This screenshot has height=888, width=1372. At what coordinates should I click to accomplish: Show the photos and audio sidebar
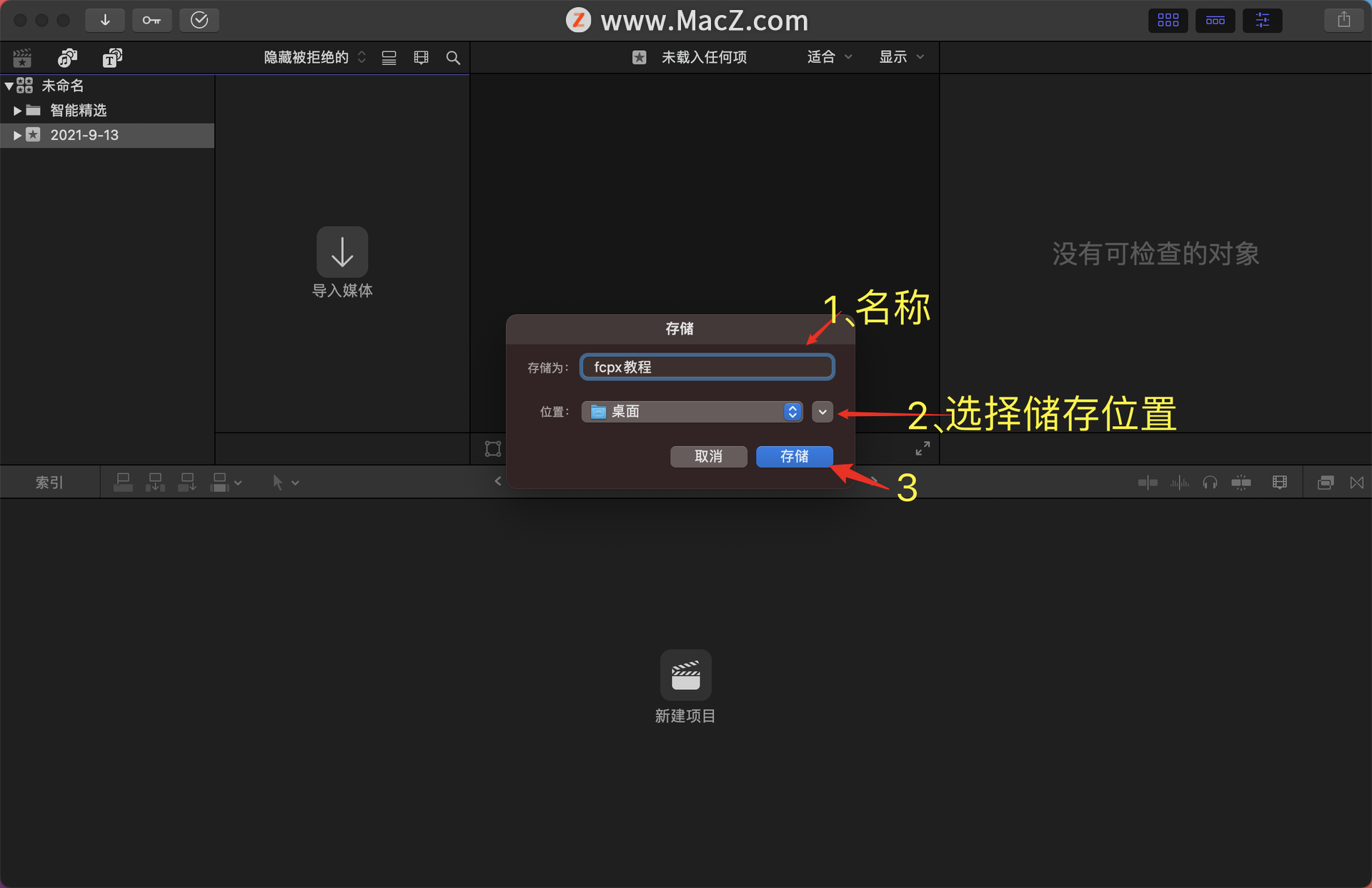[x=67, y=58]
